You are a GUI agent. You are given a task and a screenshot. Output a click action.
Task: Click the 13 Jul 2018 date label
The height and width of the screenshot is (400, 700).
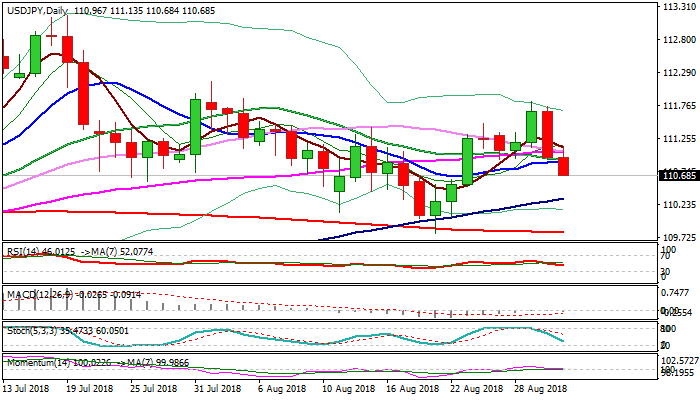28,389
